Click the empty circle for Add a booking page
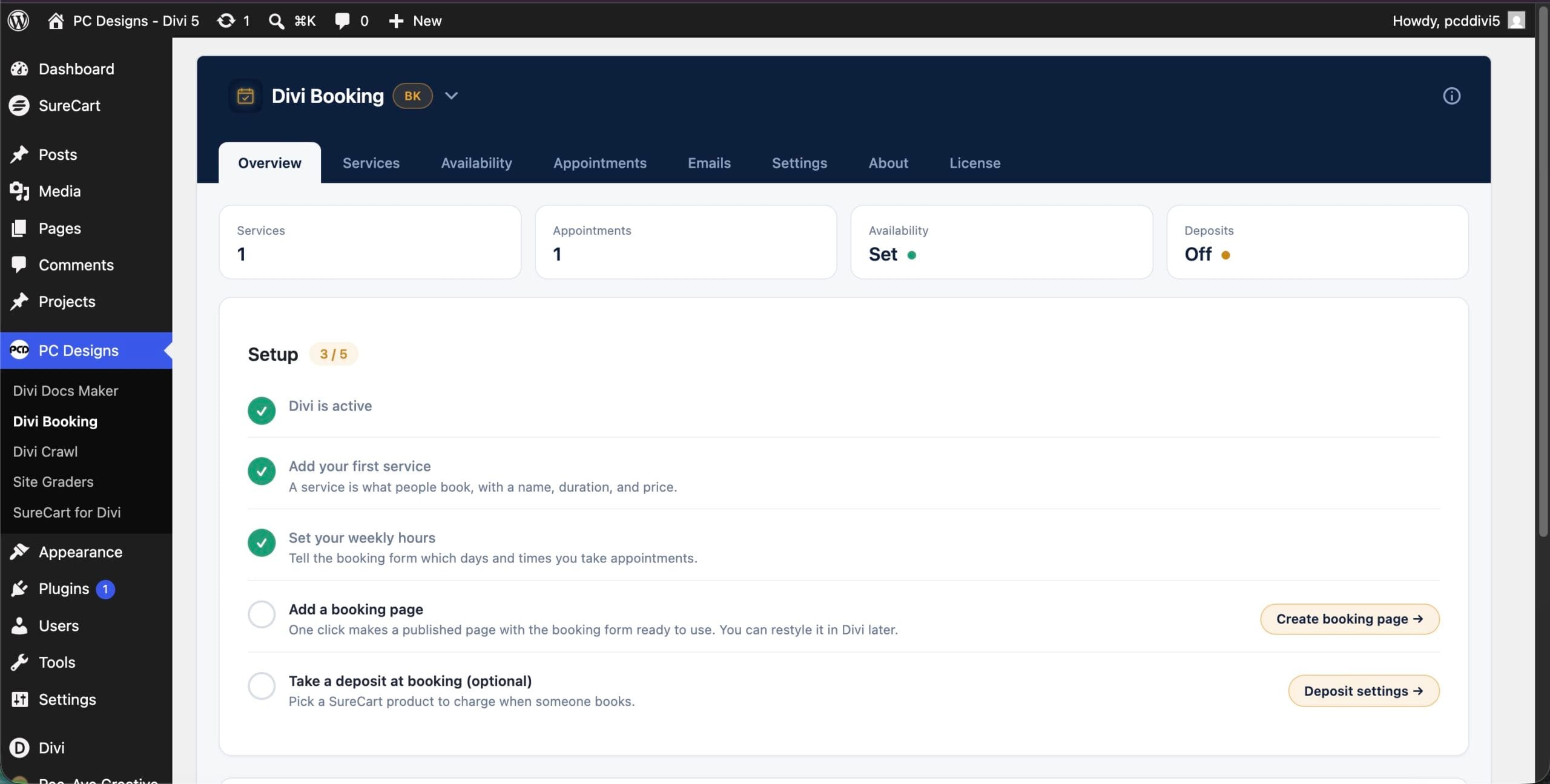This screenshot has height=784, width=1550. point(262,614)
